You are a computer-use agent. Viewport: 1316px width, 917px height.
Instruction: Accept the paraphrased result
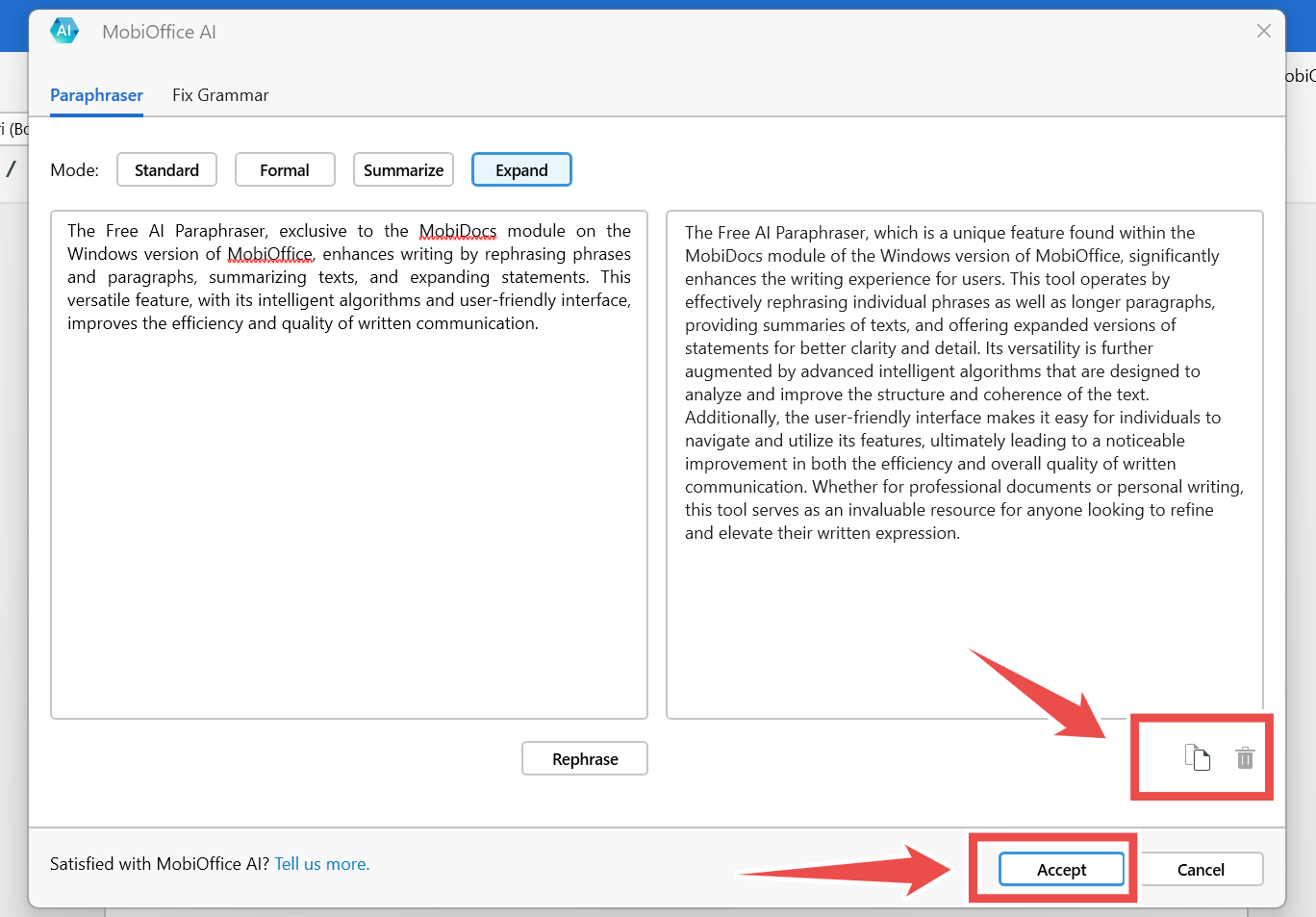[x=1061, y=869]
